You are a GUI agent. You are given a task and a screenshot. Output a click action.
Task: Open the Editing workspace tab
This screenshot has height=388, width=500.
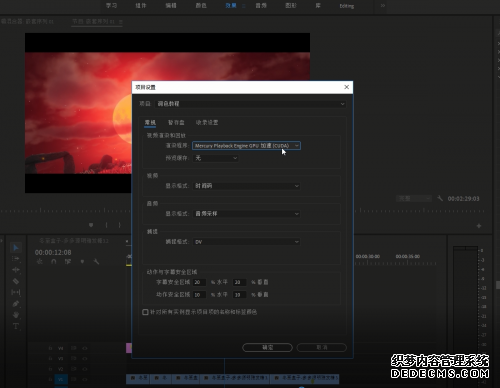347,6
